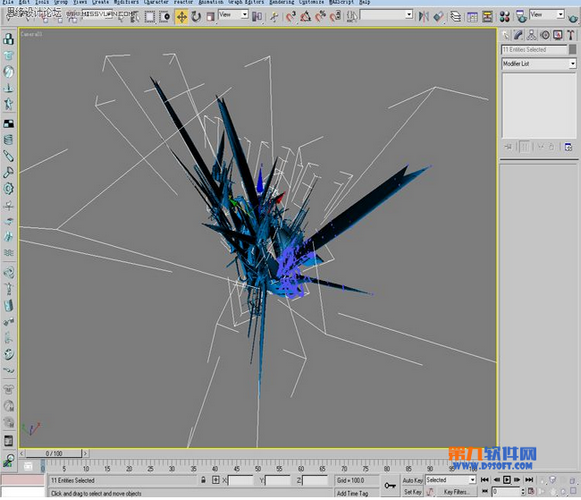Click Configure Modifier Sets icon
The image size is (581, 500).
tap(568, 147)
